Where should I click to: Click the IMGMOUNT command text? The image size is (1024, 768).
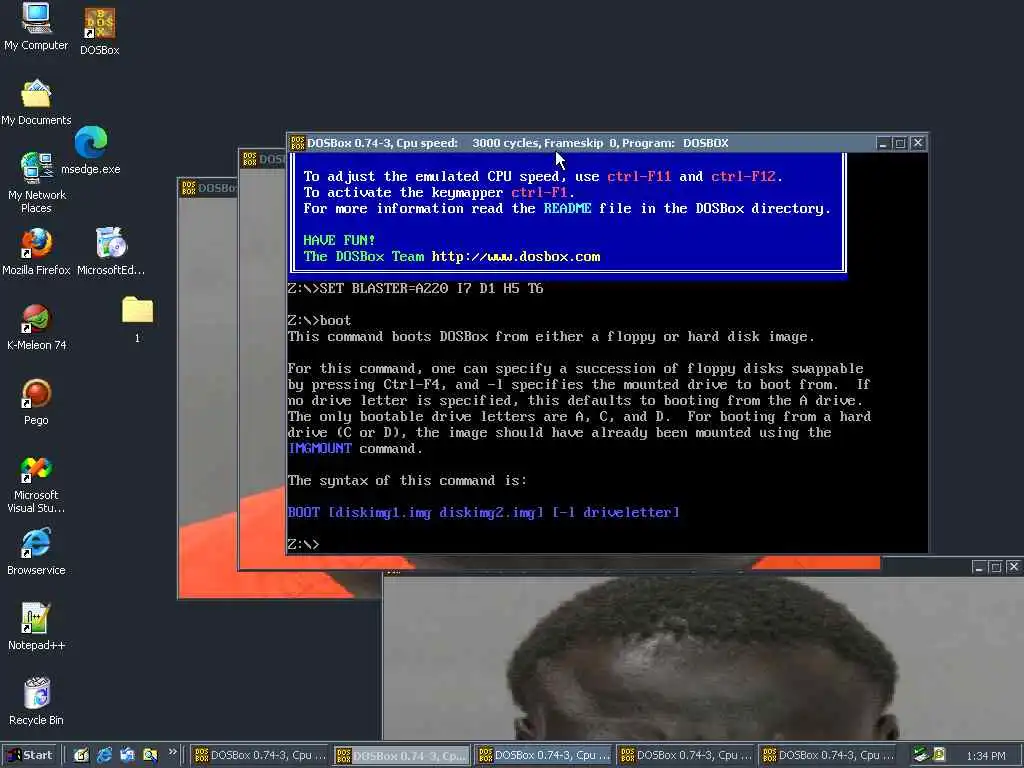(320, 449)
